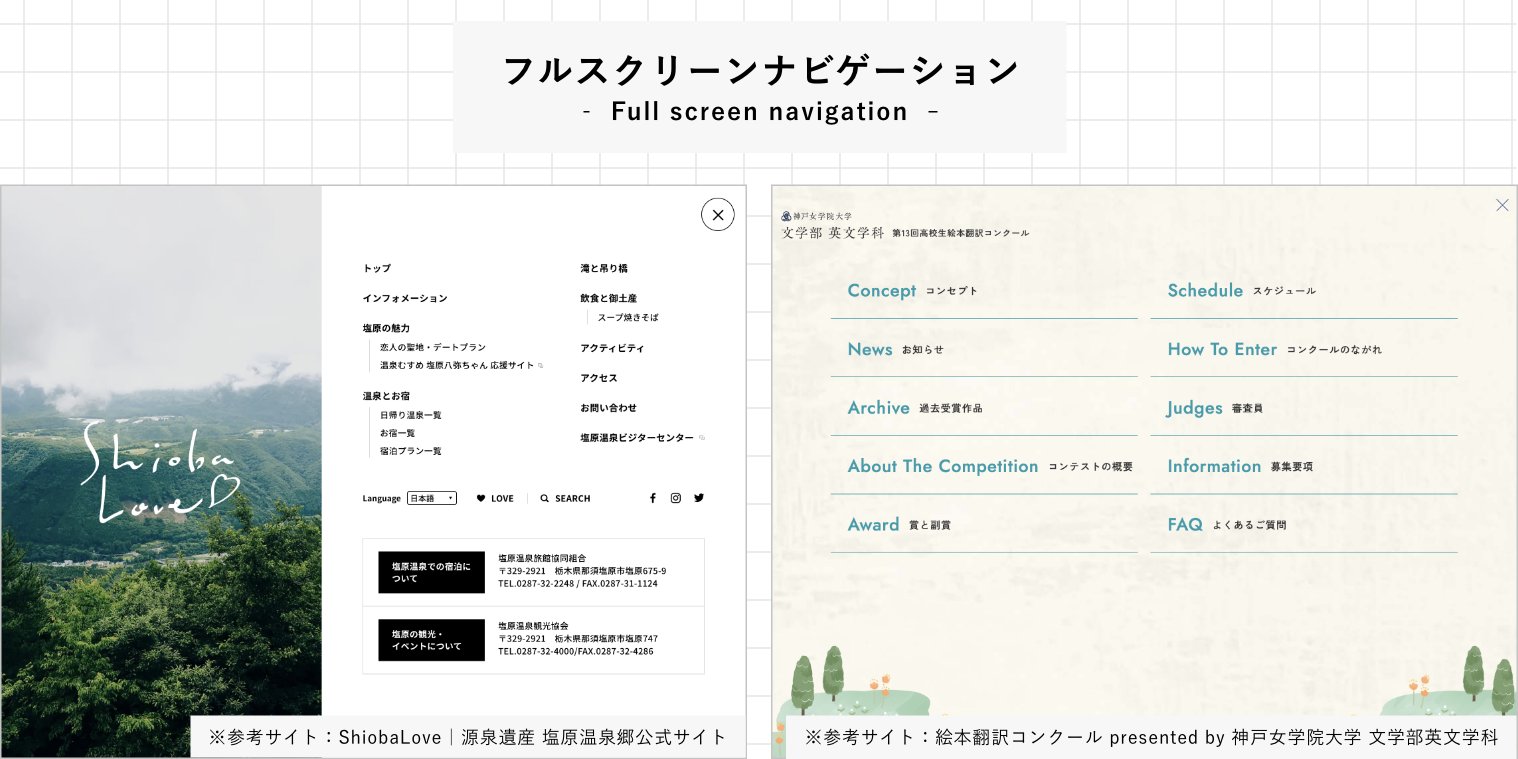Close the picture-book contest menu with the X
The image size is (1518, 759).
click(1502, 205)
